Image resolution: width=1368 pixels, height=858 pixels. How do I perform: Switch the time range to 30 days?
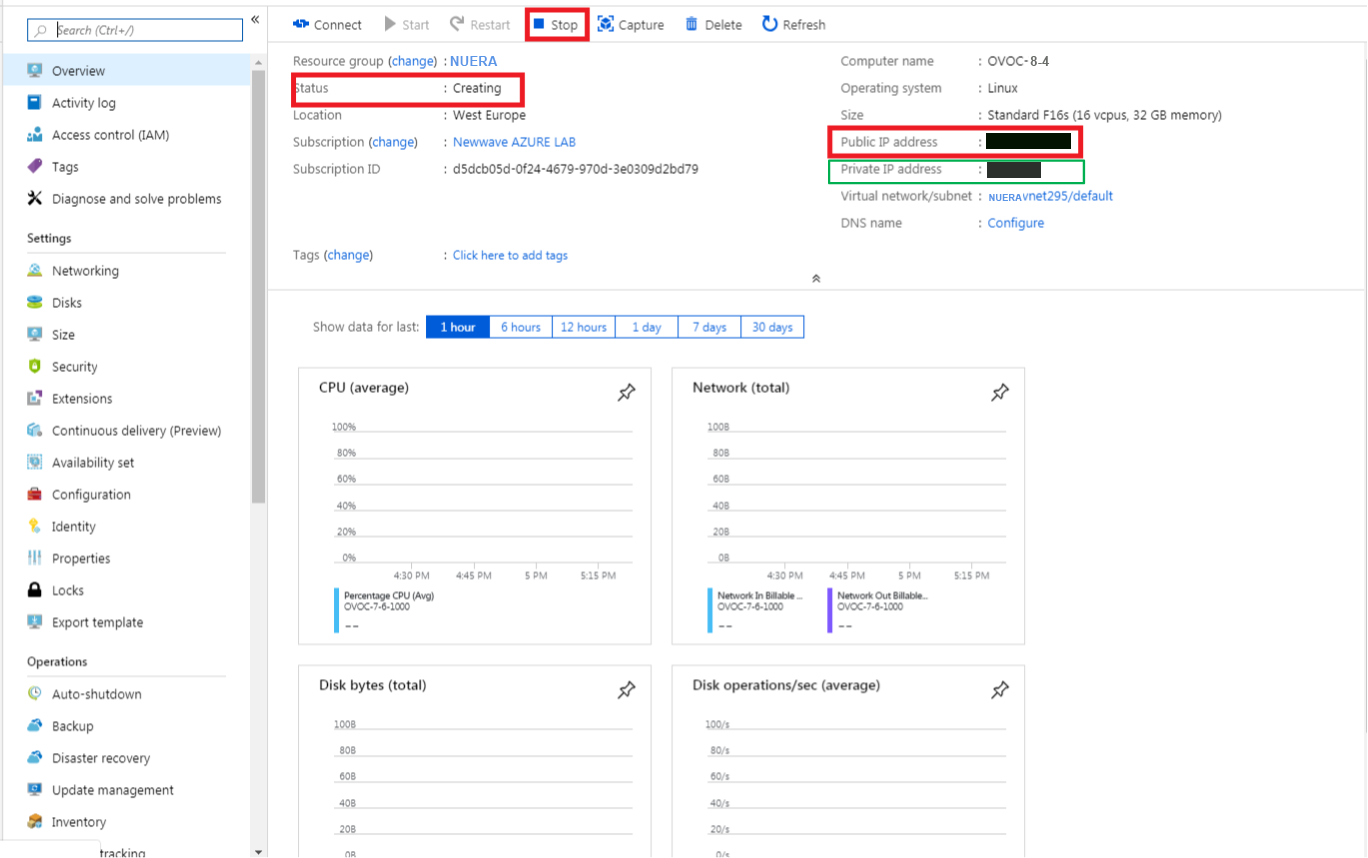tap(772, 327)
